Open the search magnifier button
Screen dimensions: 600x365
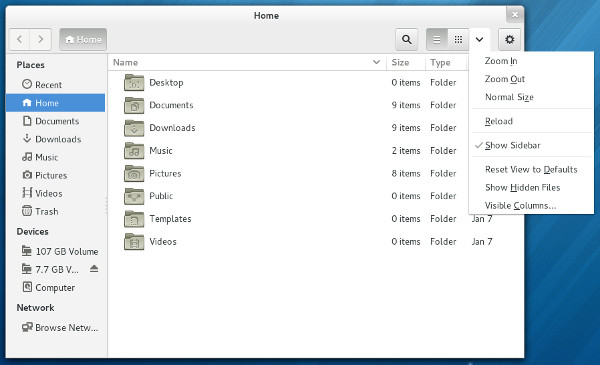pyautogui.click(x=406, y=39)
